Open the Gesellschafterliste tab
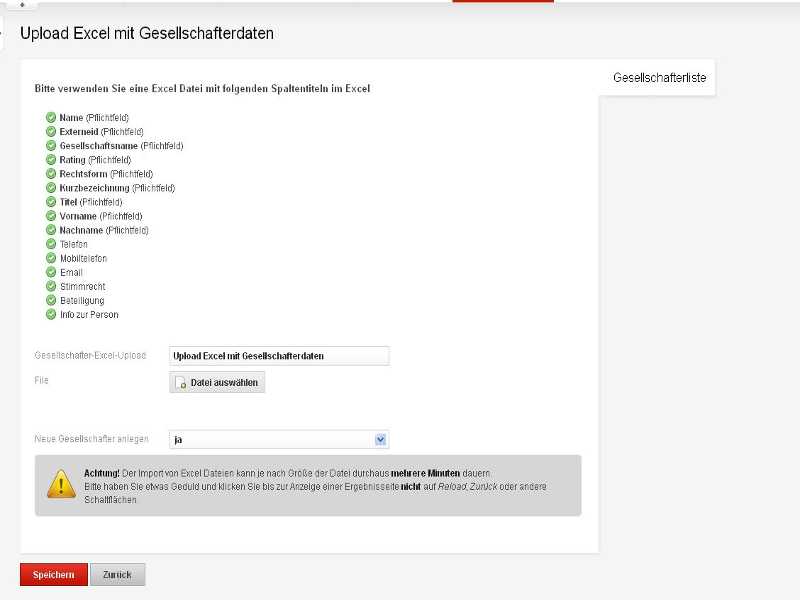The width and height of the screenshot is (800, 600). tap(659, 78)
